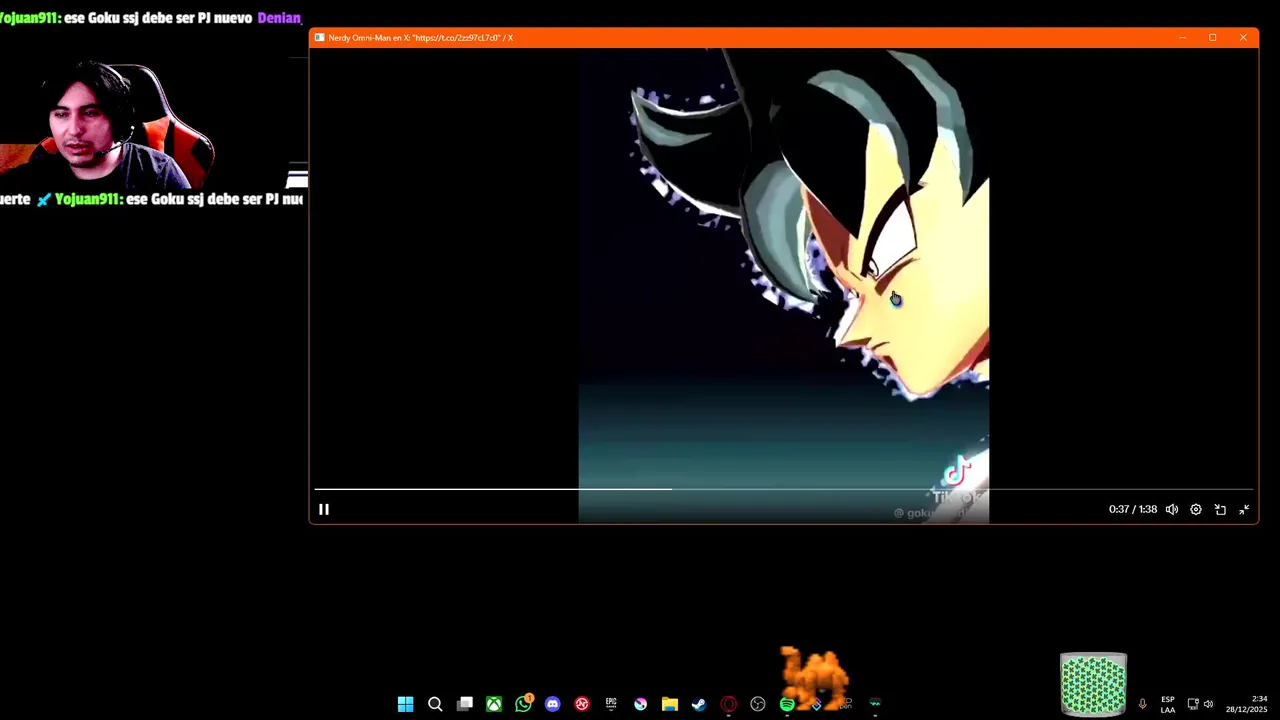Click the Nerdy Omni-Man window title text
This screenshot has height=720, width=1280.
(420, 38)
